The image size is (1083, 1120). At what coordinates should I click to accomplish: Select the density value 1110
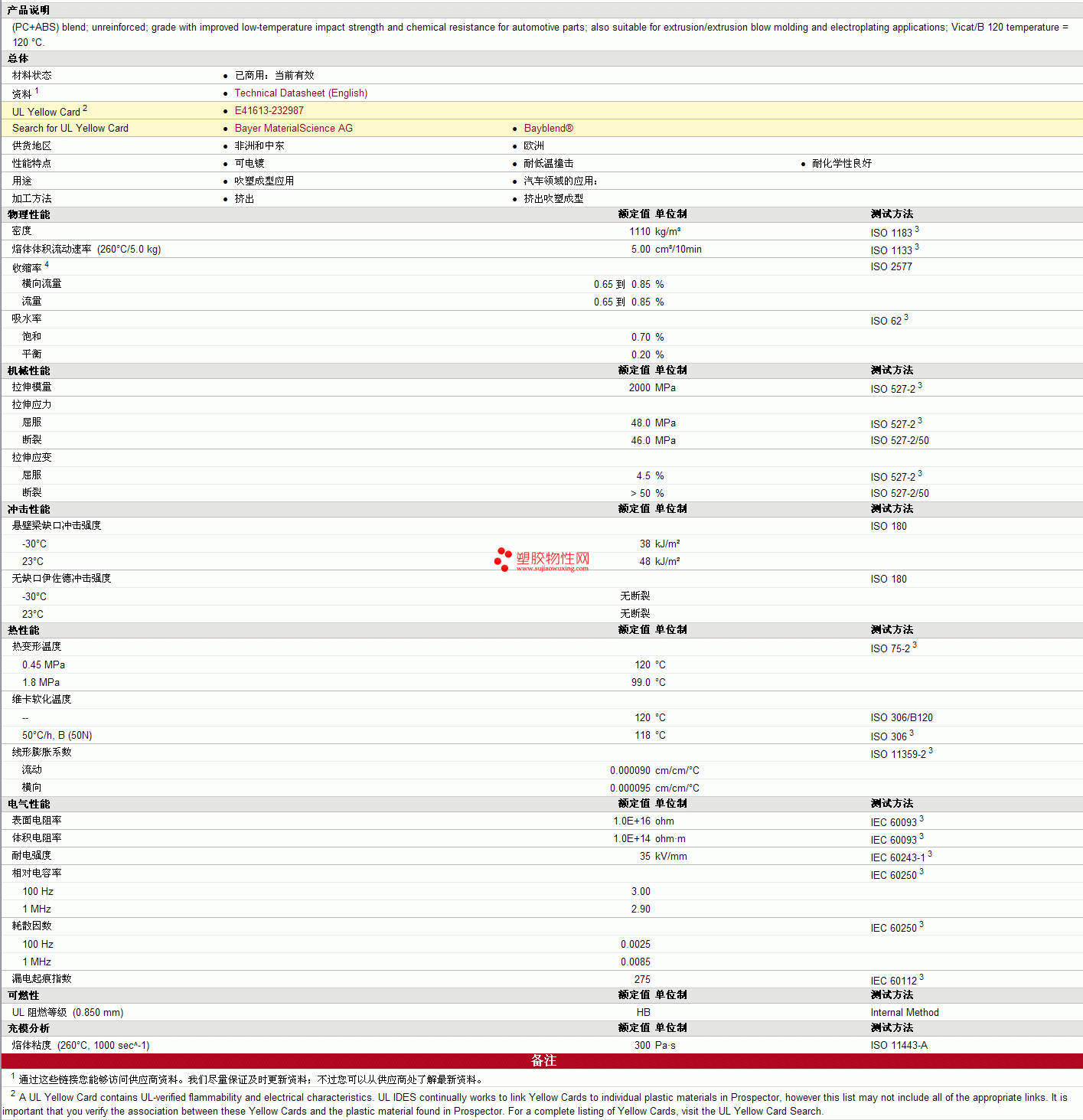pyautogui.click(x=640, y=231)
